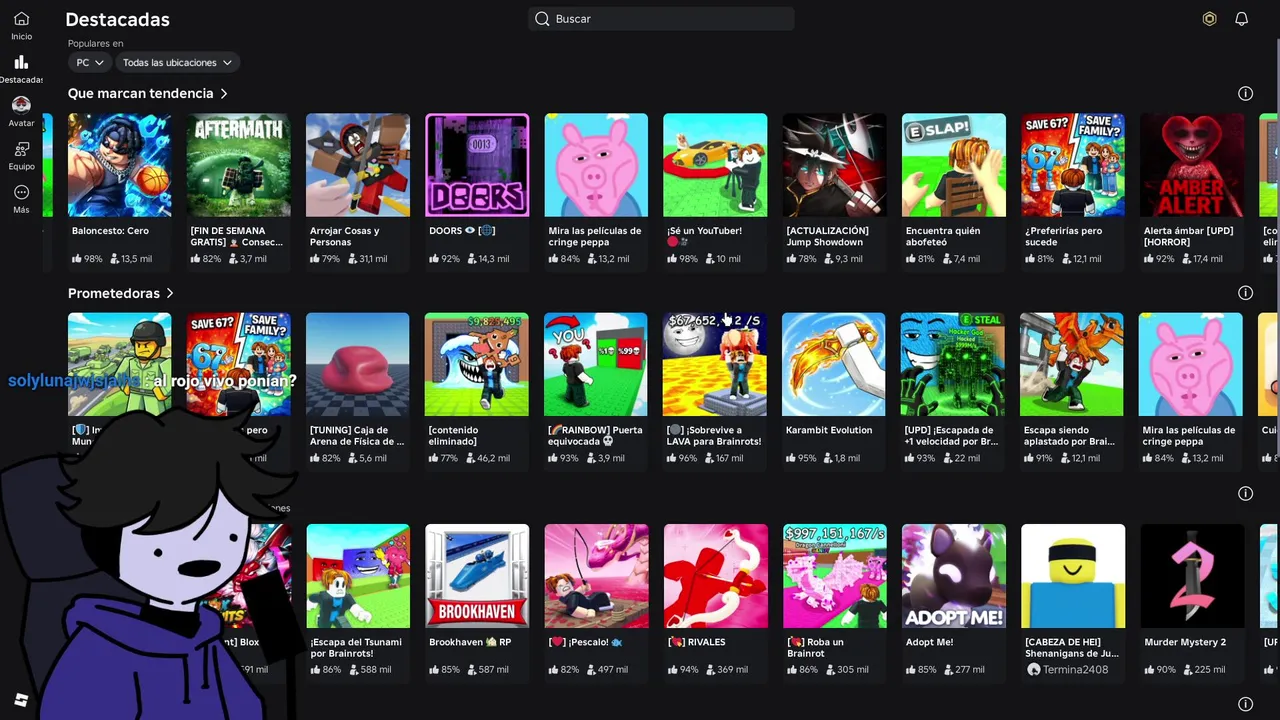Image resolution: width=1280 pixels, height=720 pixels.
Task: Open the RIVALES game thumbnail
Action: tap(715, 576)
